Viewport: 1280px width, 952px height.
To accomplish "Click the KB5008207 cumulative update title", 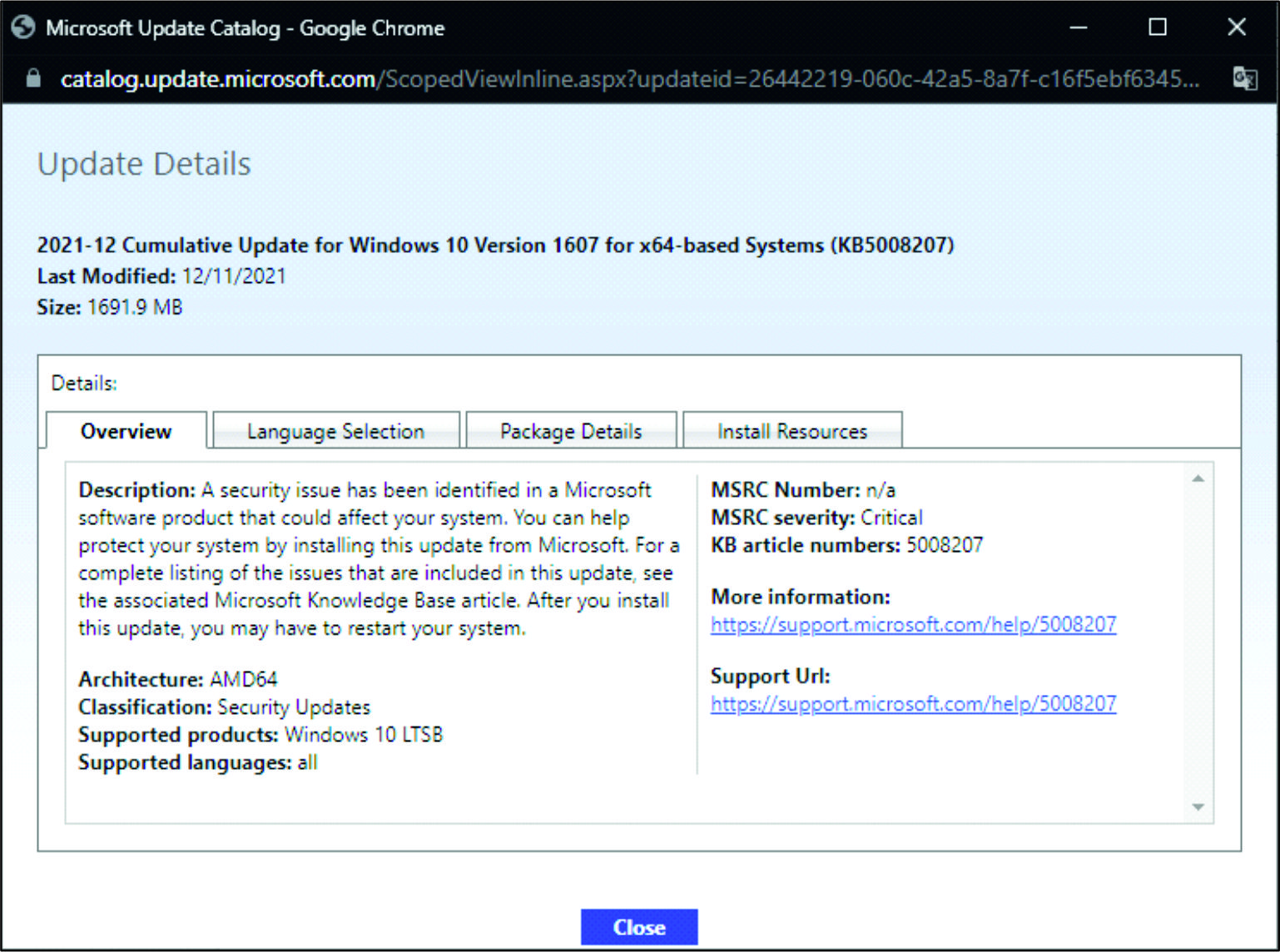I will pos(495,245).
